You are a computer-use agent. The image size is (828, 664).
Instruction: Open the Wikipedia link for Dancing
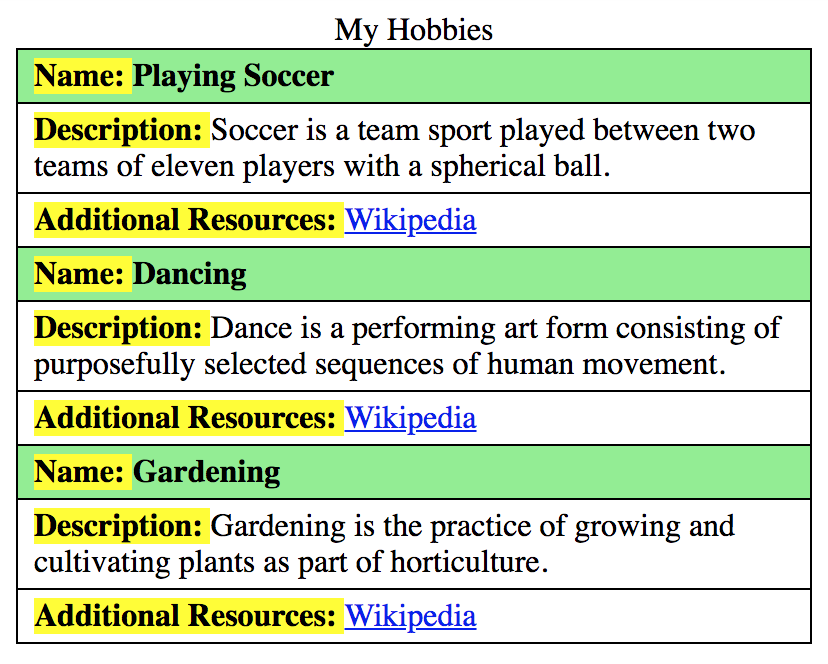pyautogui.click(x=410, y=418)
